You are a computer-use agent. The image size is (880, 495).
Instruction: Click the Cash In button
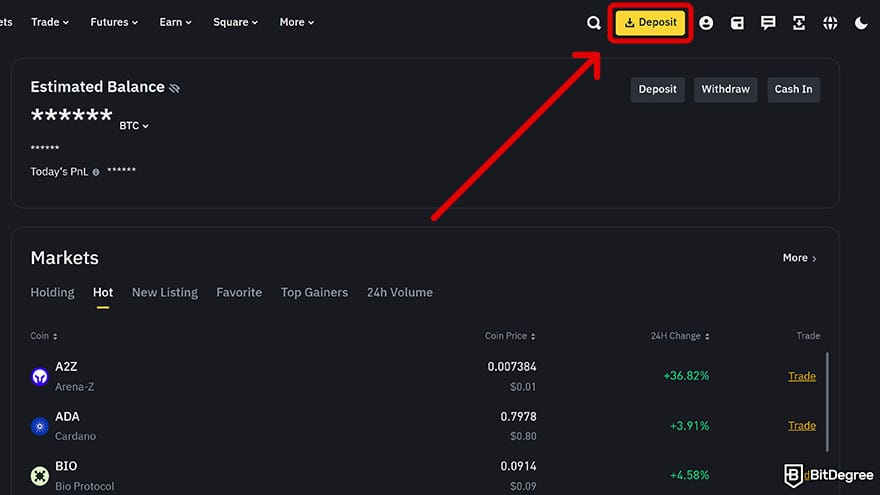pyautogui.click(x=793, y=89)
